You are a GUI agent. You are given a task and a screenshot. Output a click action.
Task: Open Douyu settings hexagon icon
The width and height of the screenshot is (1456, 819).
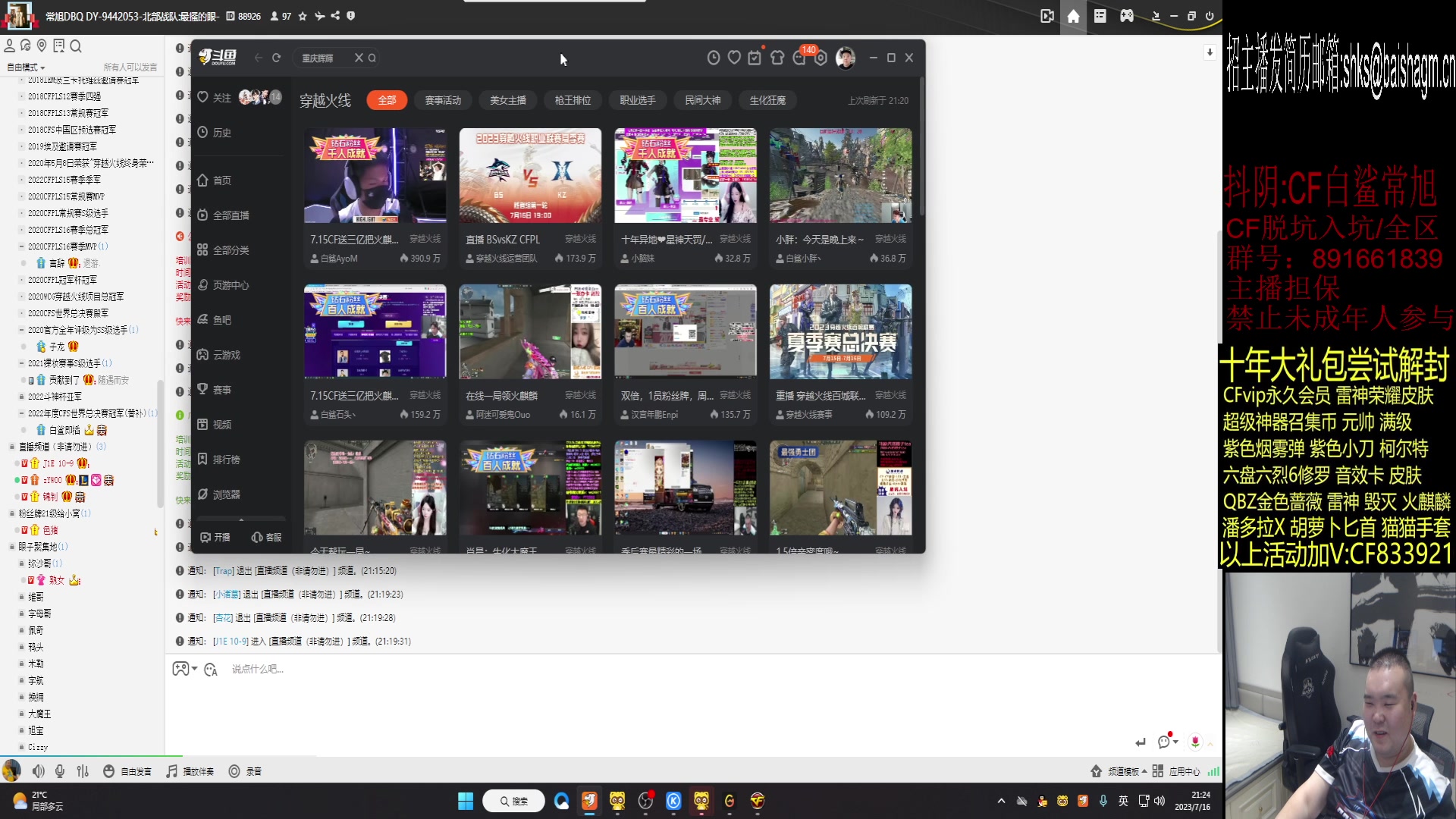(821, 58)
